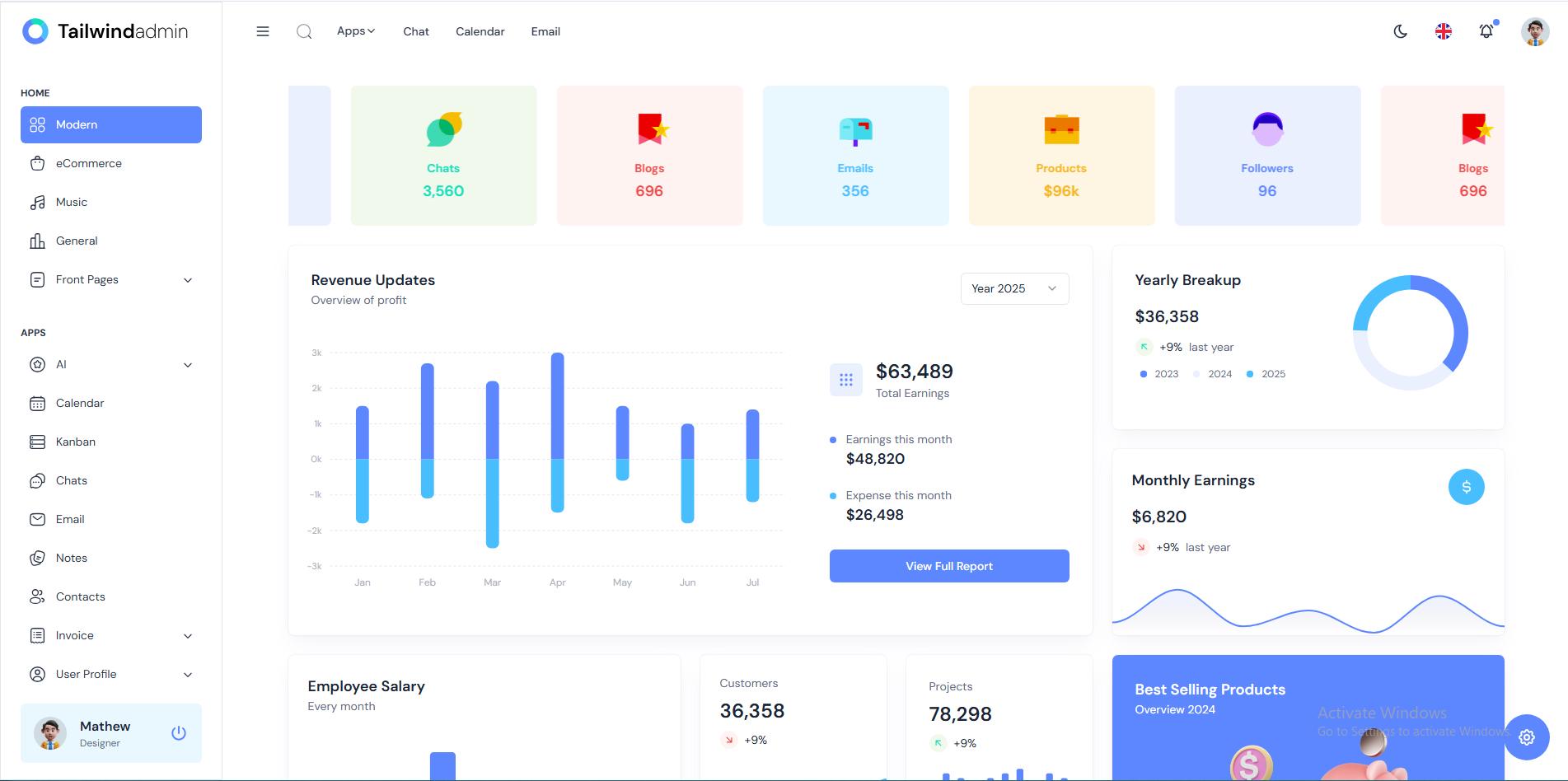This screenshot has height=781, width=1568.
Task: Open search with the magnifier icon
Action: tap(304, 31)
